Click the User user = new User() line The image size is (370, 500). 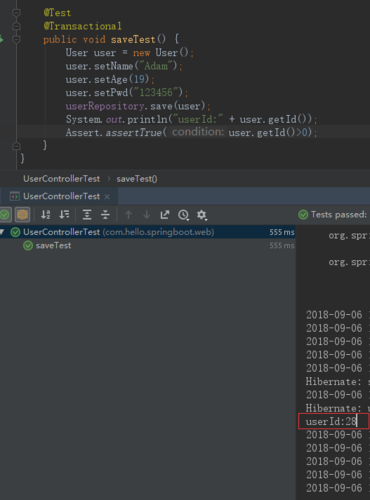pyautogui.click(x=129, y=53)
